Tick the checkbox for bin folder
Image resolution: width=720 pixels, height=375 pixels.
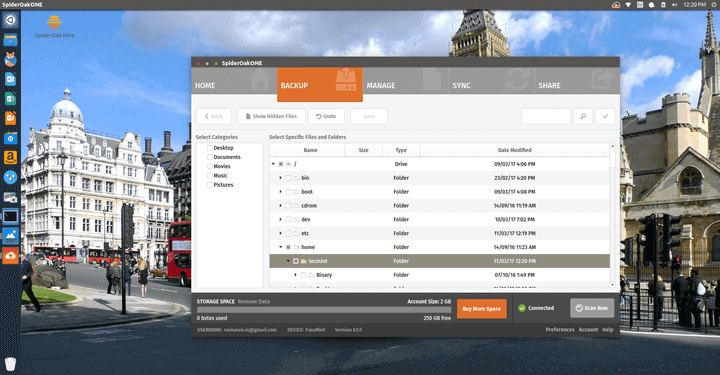[288, 178]
